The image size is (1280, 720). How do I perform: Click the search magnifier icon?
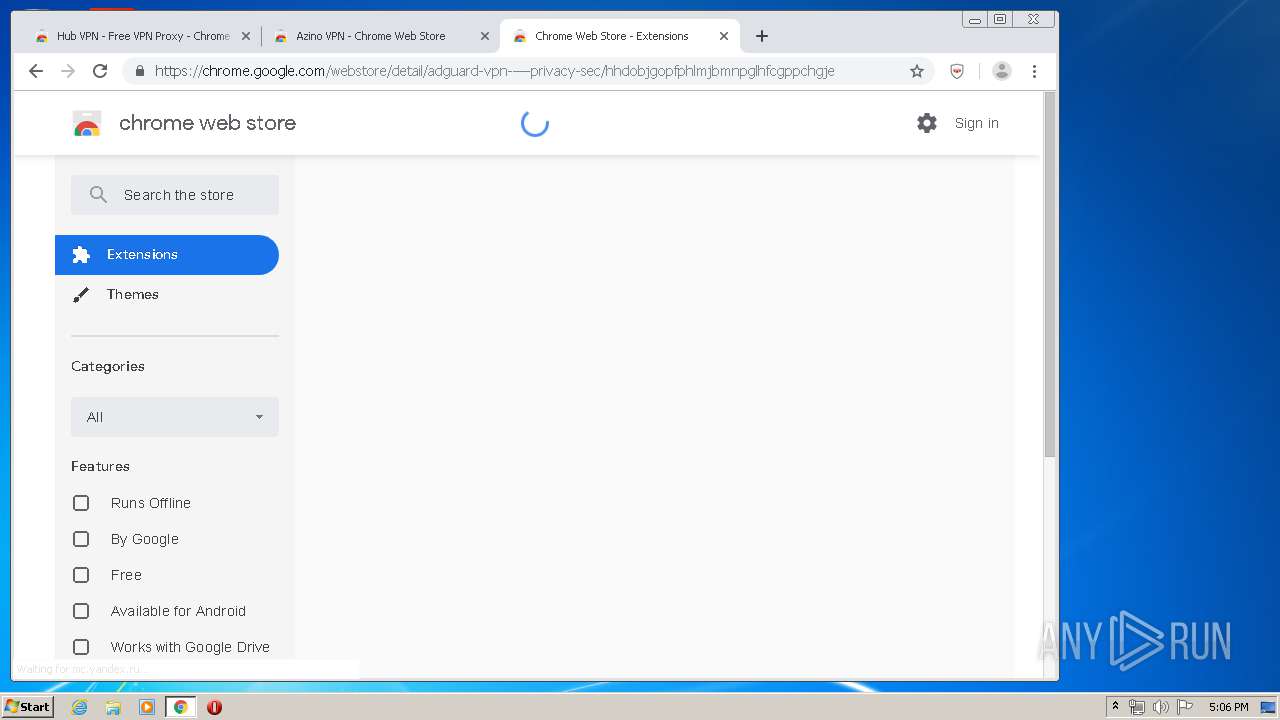coord(98,195)
